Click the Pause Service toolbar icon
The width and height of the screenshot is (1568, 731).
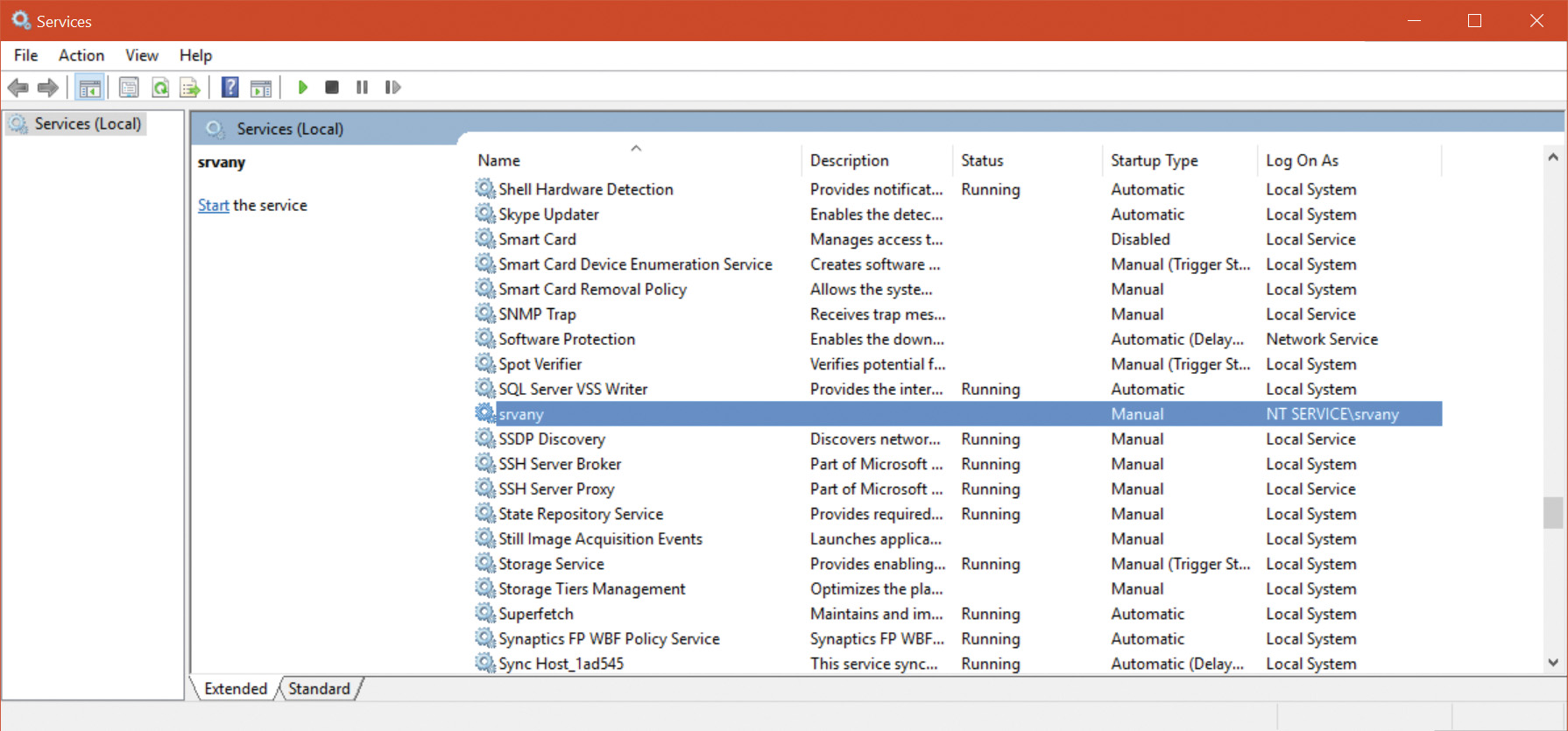[362, 88]
